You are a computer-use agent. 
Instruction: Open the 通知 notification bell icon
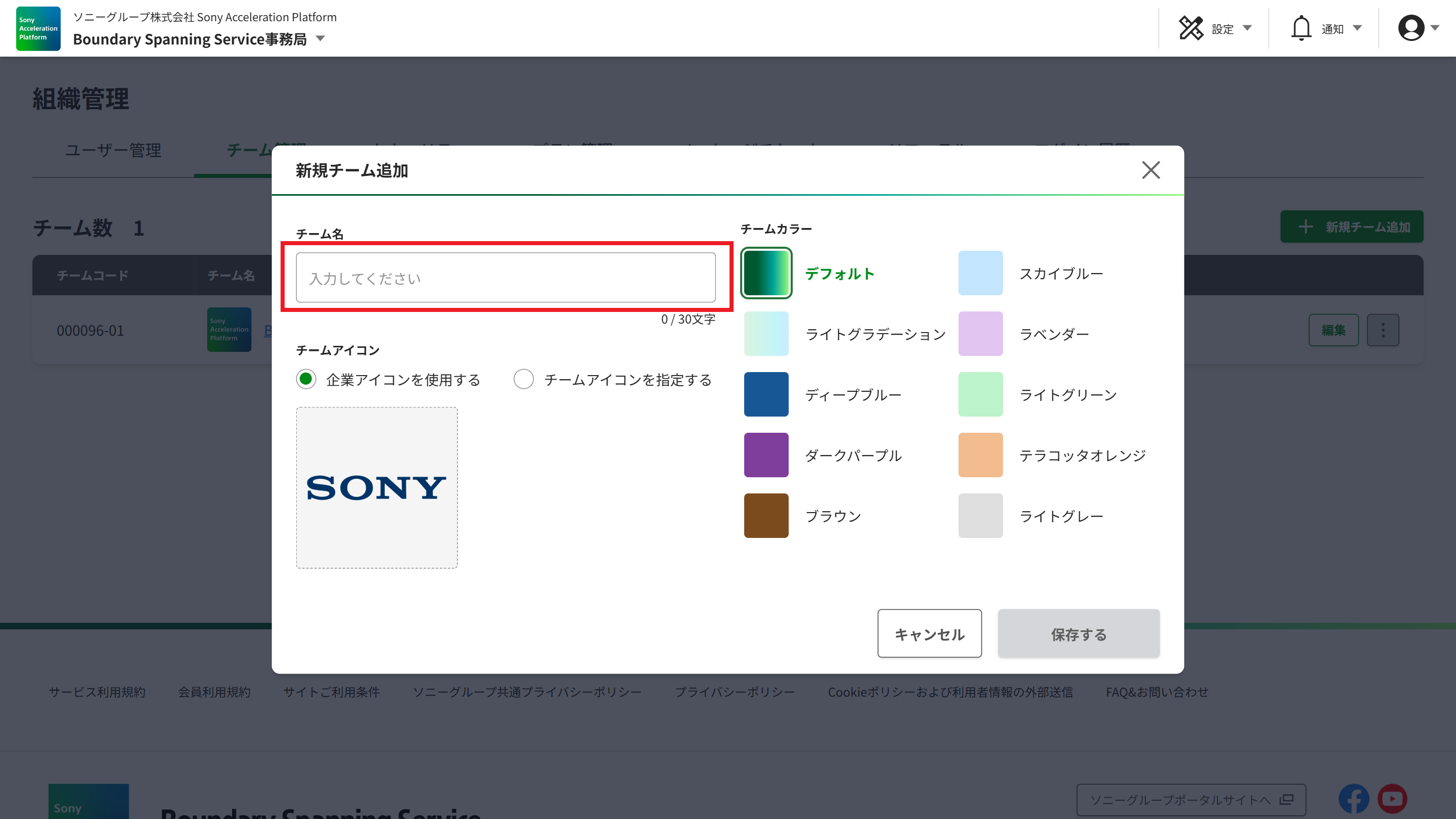[x=1301, y=28]
